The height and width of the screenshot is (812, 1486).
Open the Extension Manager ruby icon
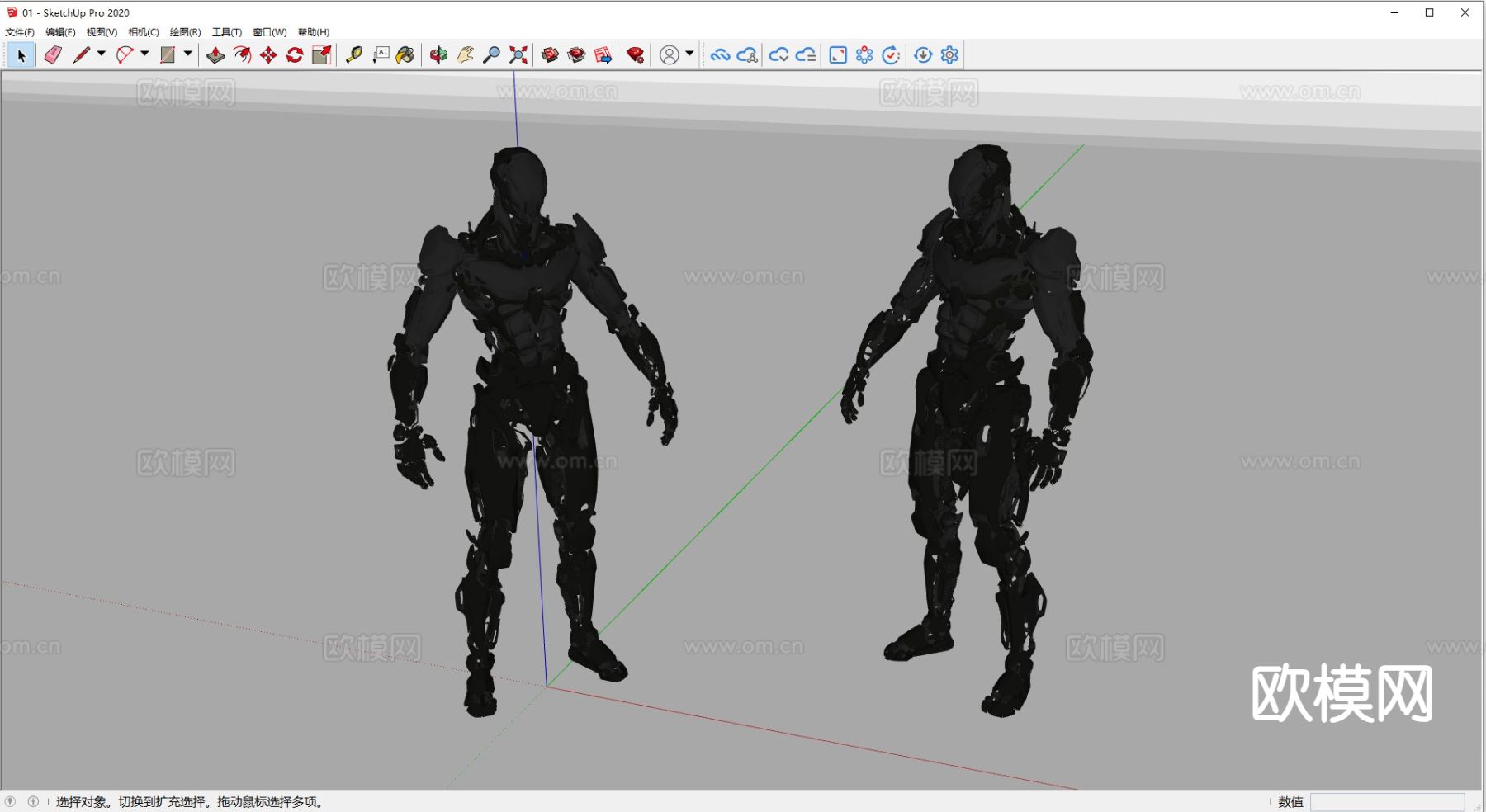tap(635, 55)
